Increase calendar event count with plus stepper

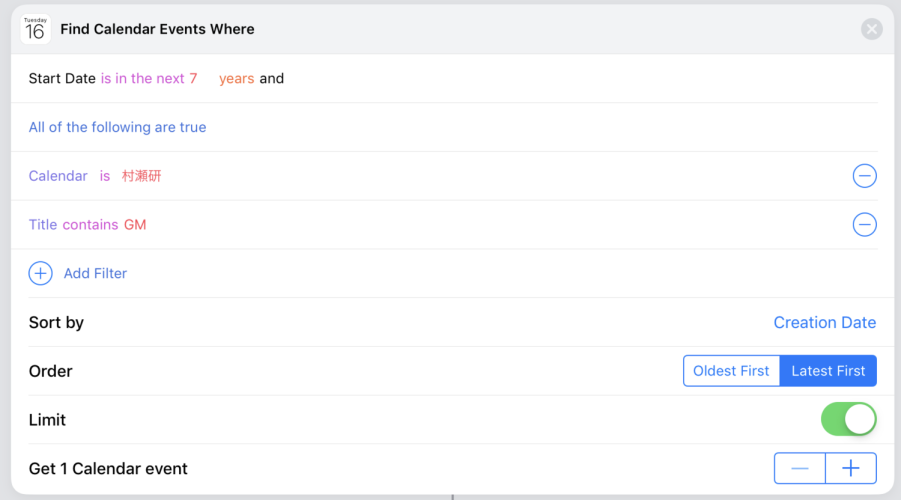tap(851, 468)
